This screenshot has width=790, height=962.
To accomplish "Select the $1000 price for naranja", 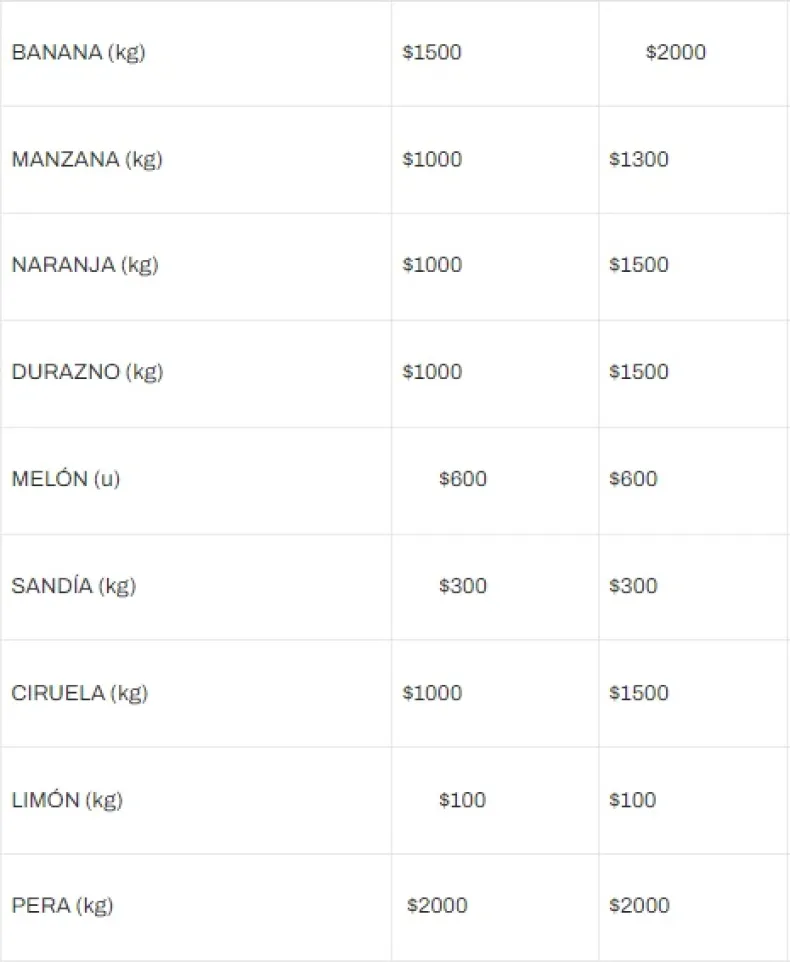I will [x=432, y=265].
